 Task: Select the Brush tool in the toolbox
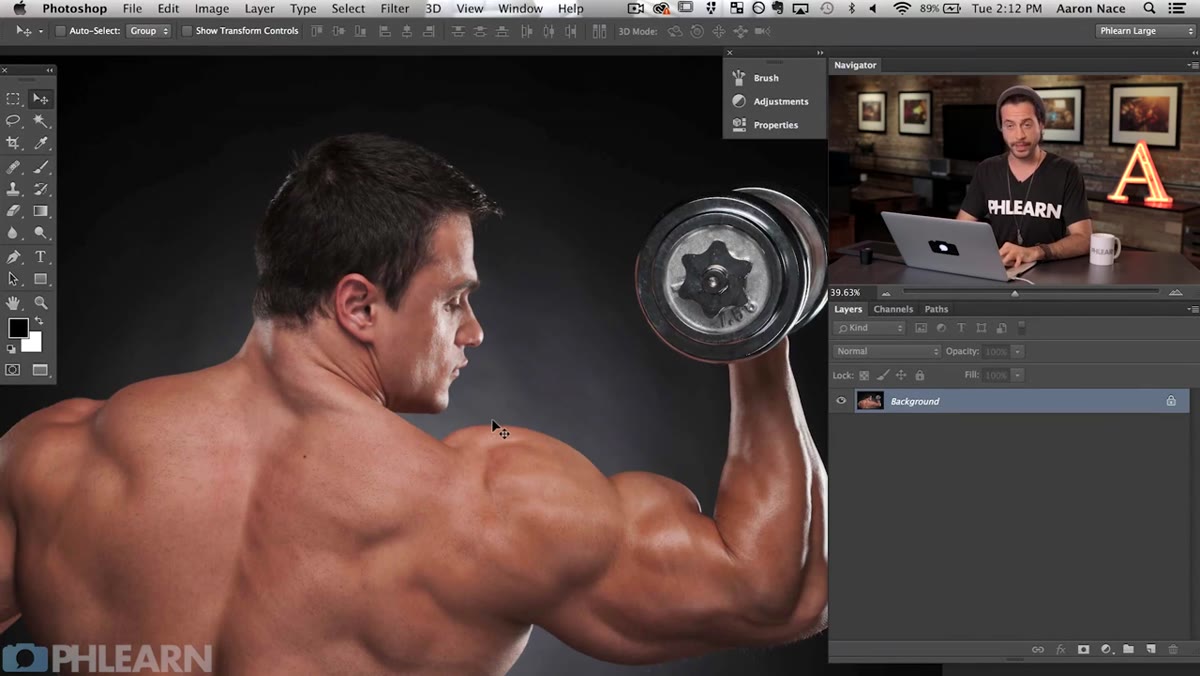[41, 166]
